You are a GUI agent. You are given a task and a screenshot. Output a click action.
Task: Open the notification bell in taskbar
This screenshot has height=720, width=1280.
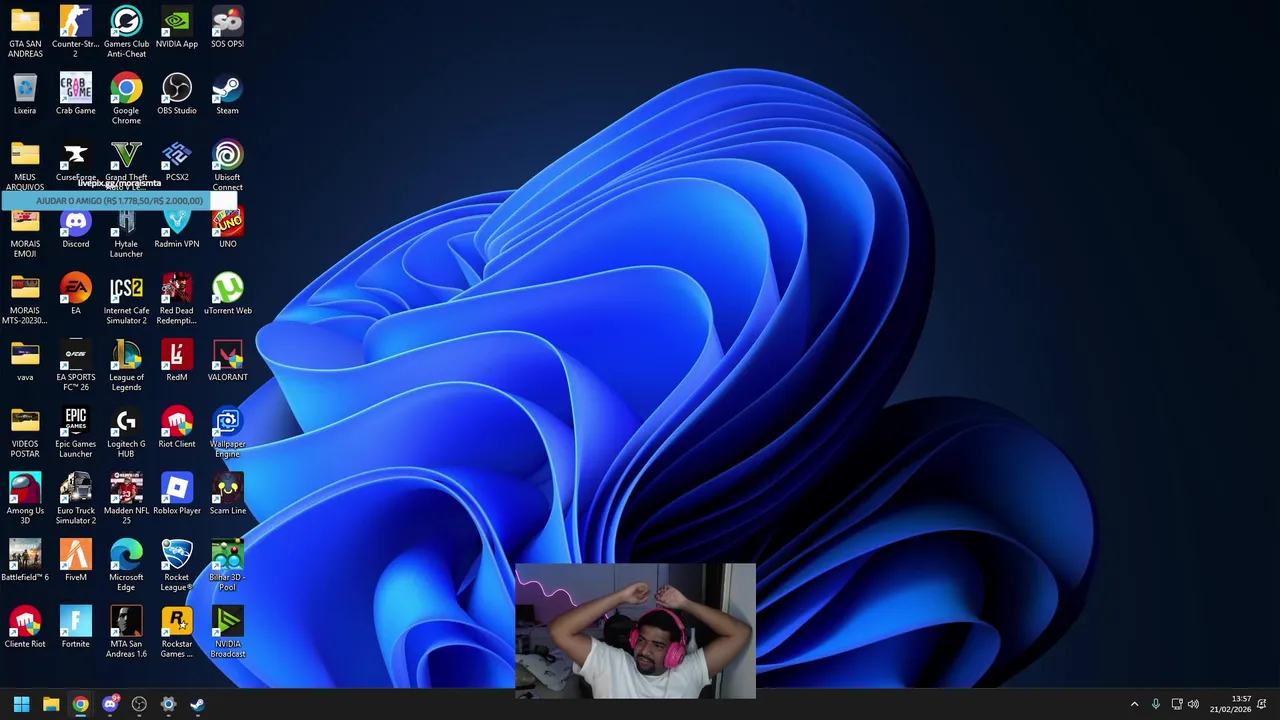1262,705
